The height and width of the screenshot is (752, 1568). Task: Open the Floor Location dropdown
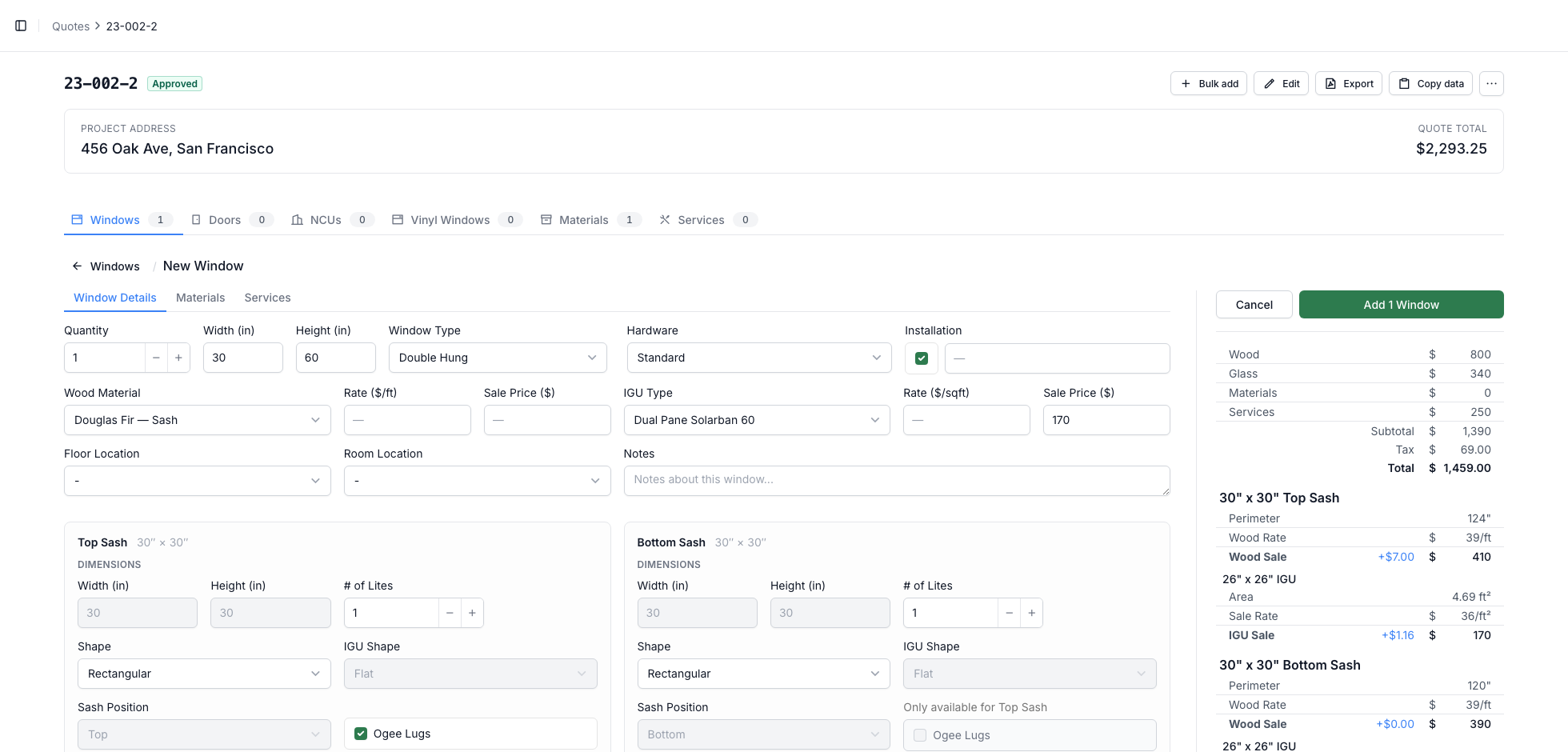tap(198, 481)
